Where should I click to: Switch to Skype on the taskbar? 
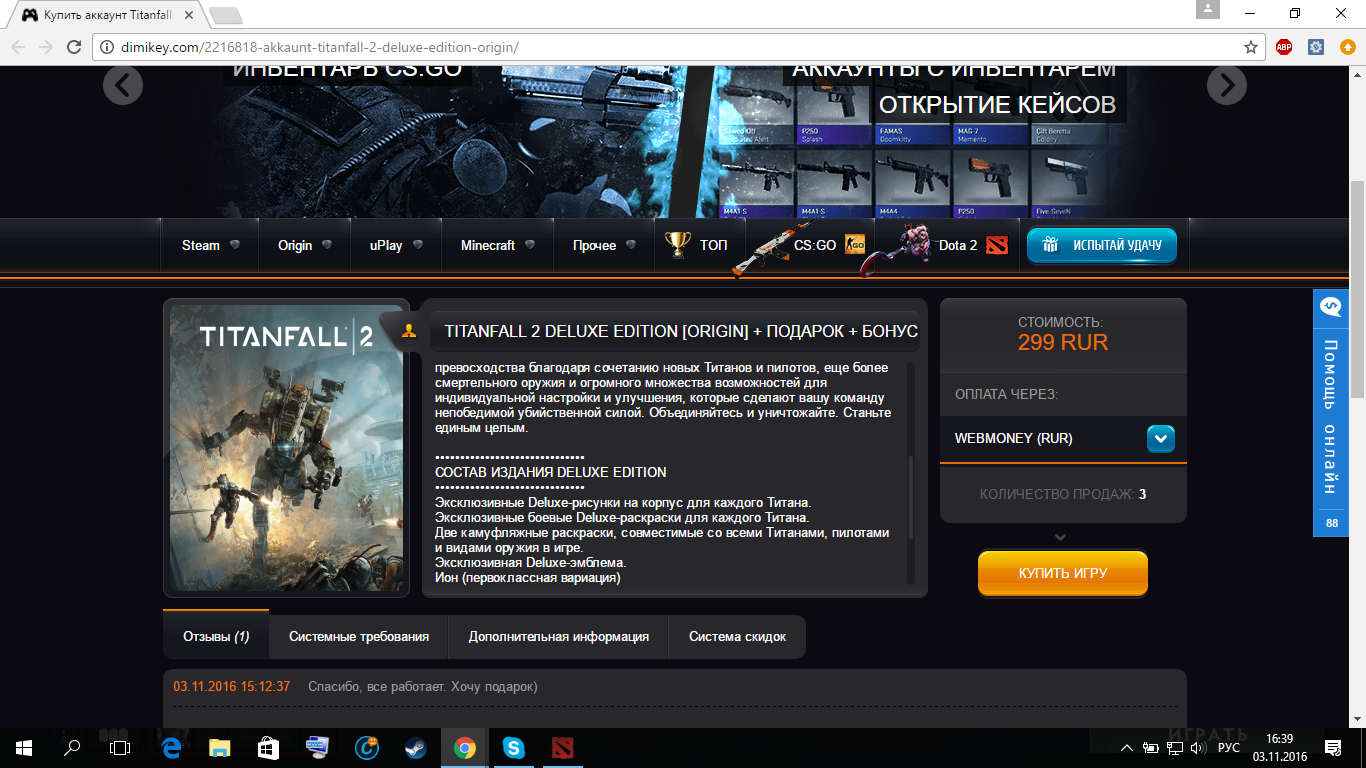[513, 747]
